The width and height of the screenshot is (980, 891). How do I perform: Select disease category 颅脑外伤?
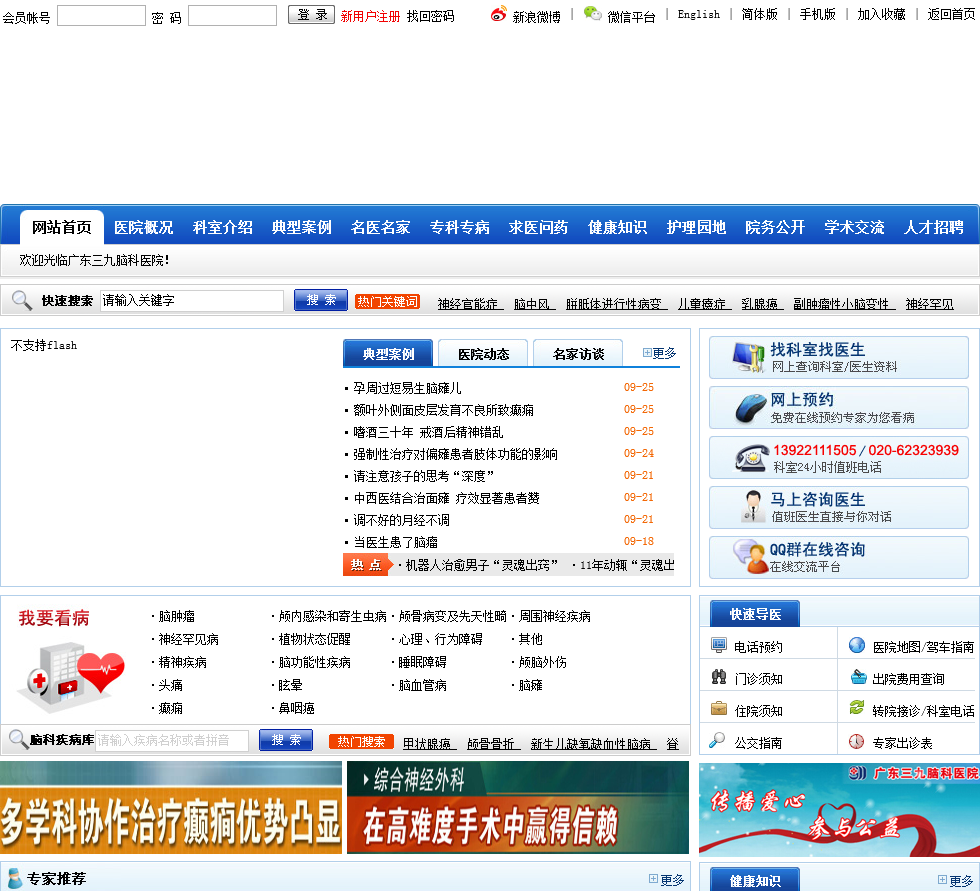(x=542, y=662)
